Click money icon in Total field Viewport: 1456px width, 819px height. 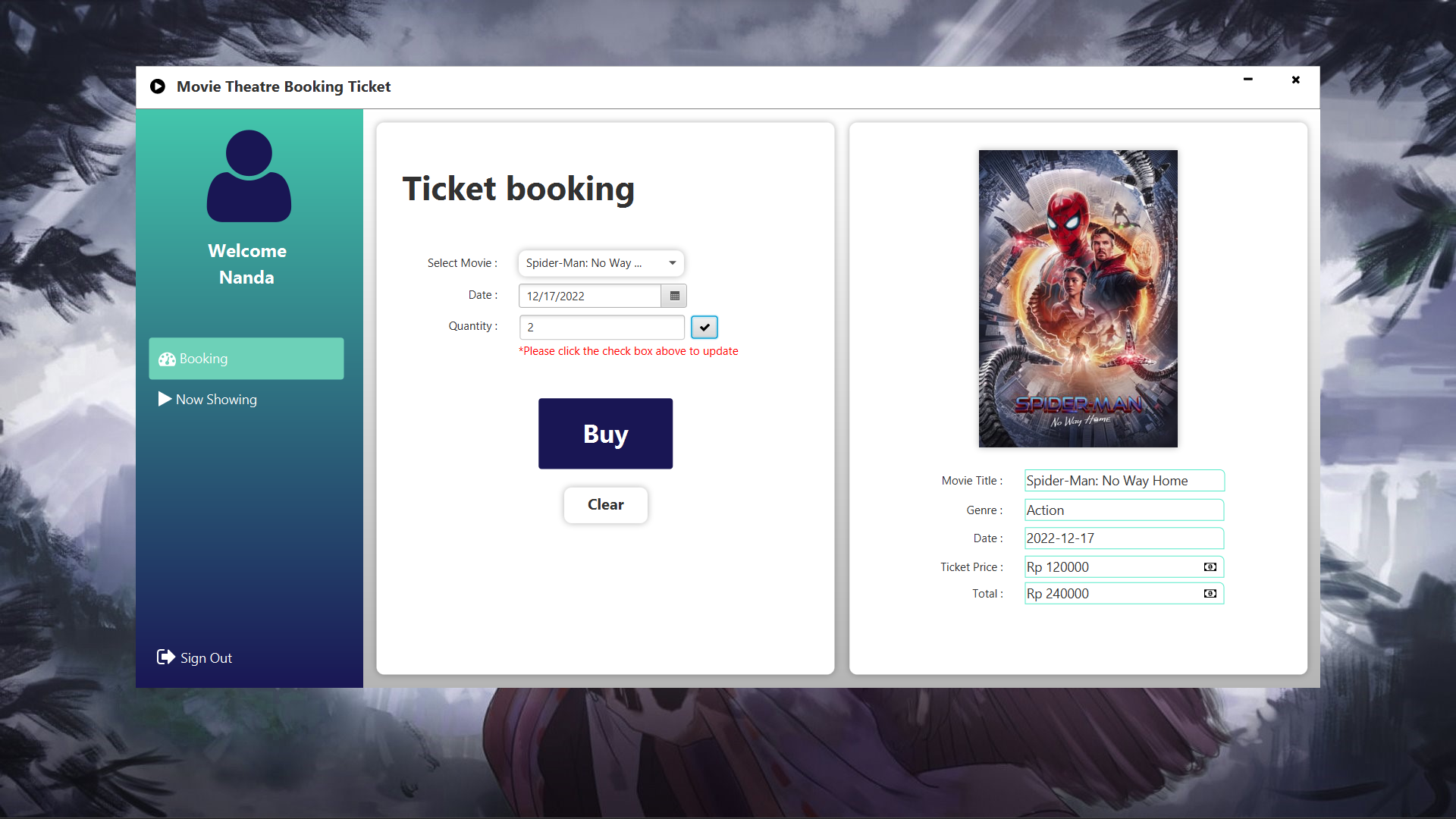(1210, 594)
